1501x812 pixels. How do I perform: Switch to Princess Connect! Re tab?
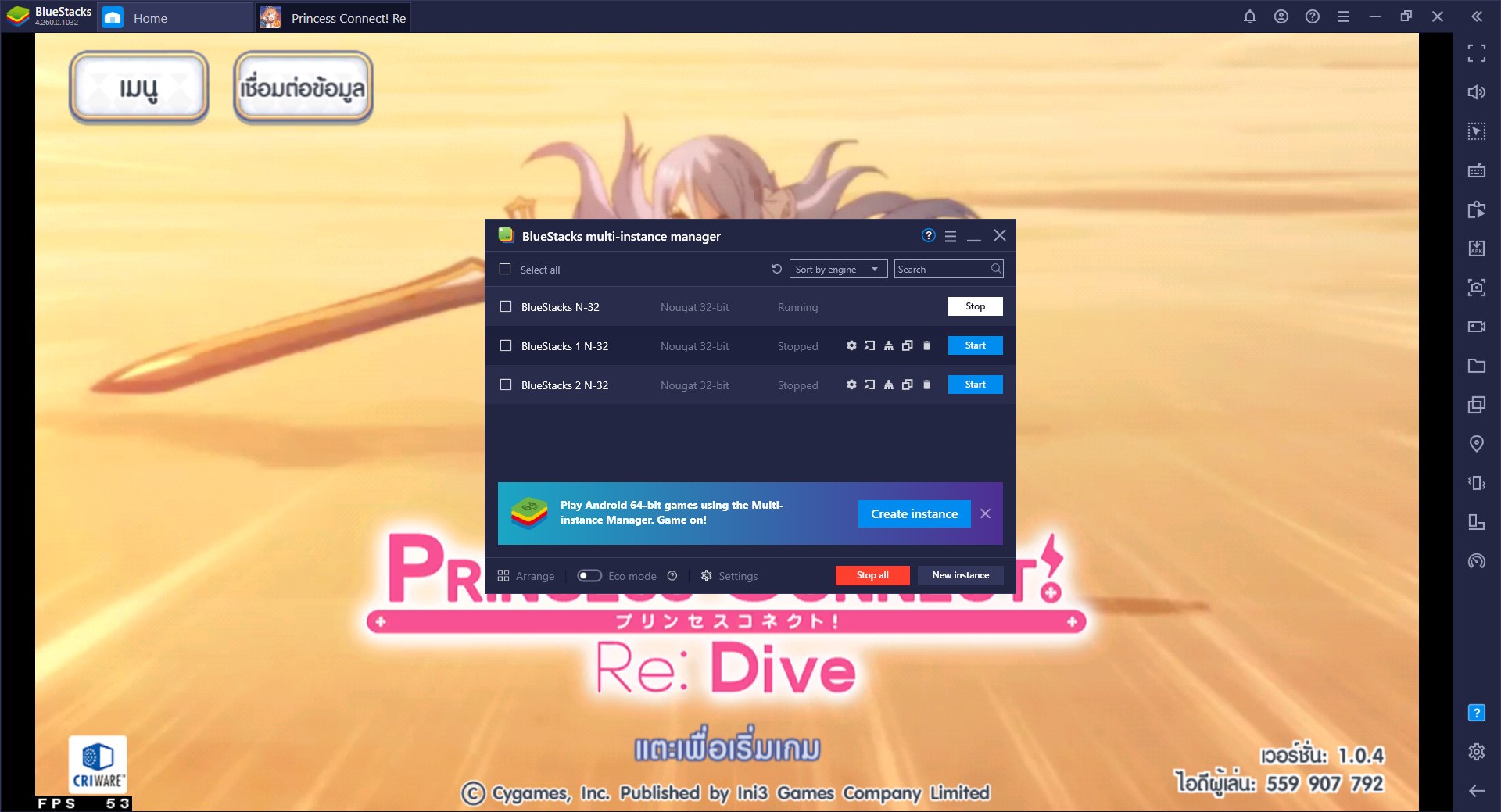(x=334, y=18)
